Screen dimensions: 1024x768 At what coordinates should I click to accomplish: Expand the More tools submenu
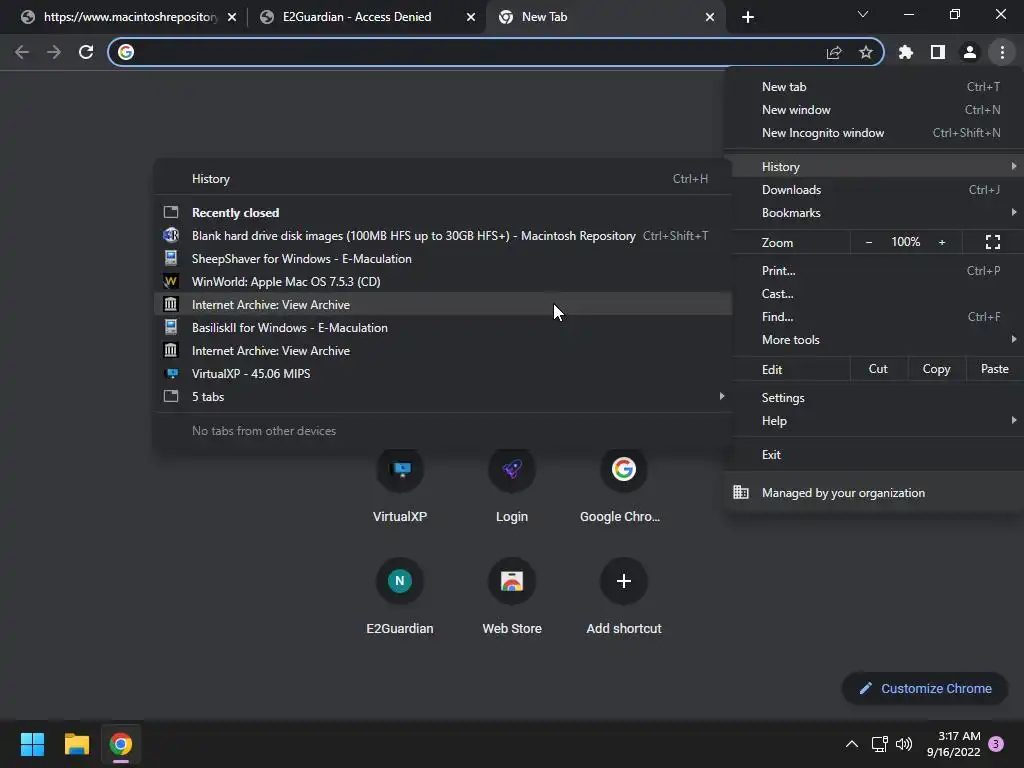874,340
